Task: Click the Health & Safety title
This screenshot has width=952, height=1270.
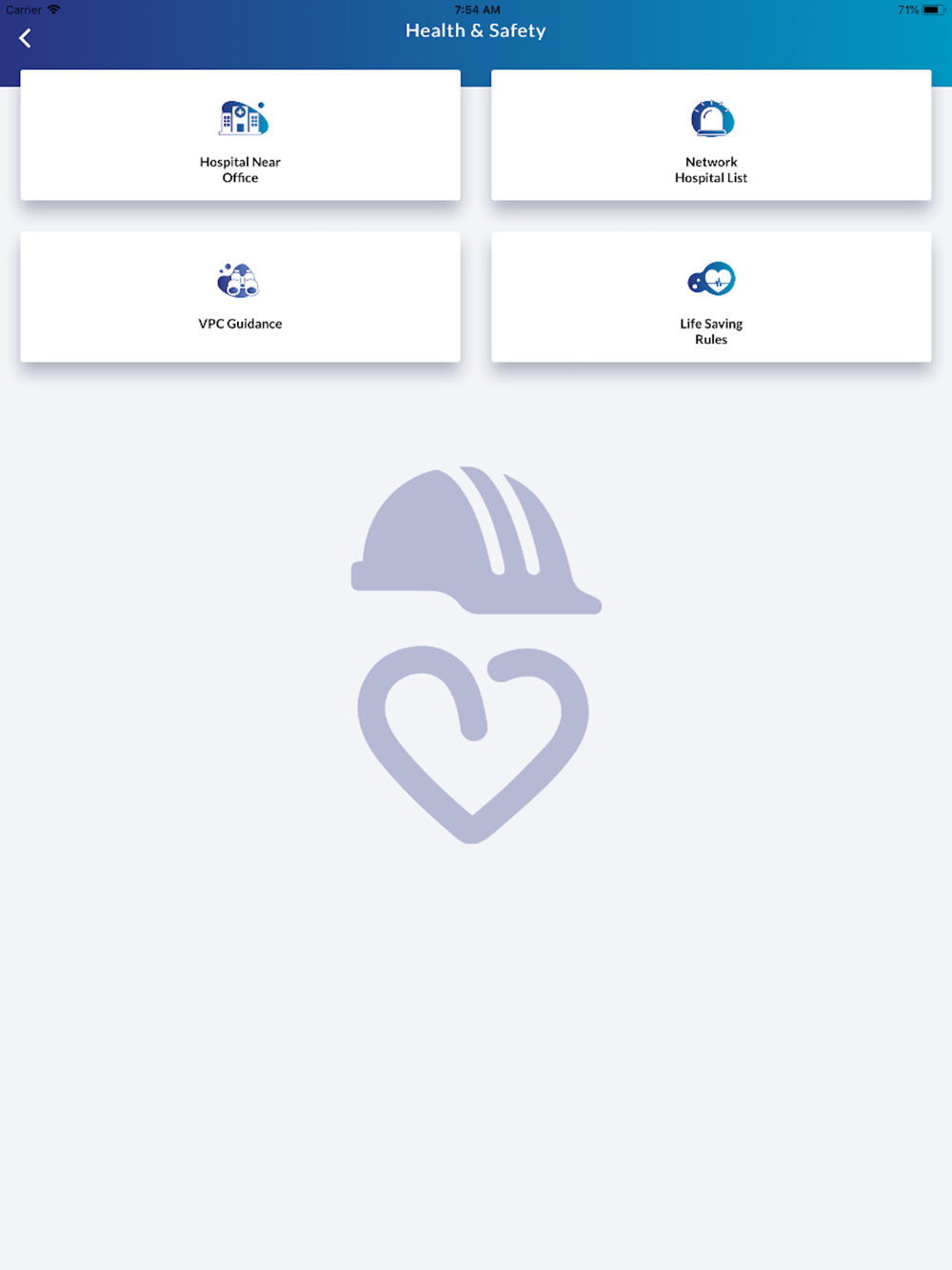Action: pyautogui.click(x=476, y=30)
